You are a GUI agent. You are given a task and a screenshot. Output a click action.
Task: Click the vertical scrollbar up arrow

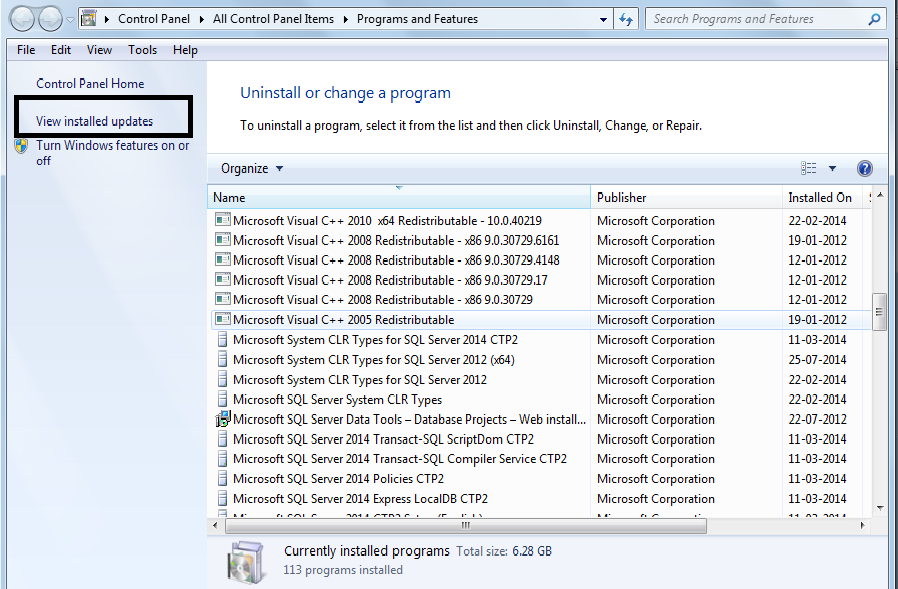click(x=880, y=195)
